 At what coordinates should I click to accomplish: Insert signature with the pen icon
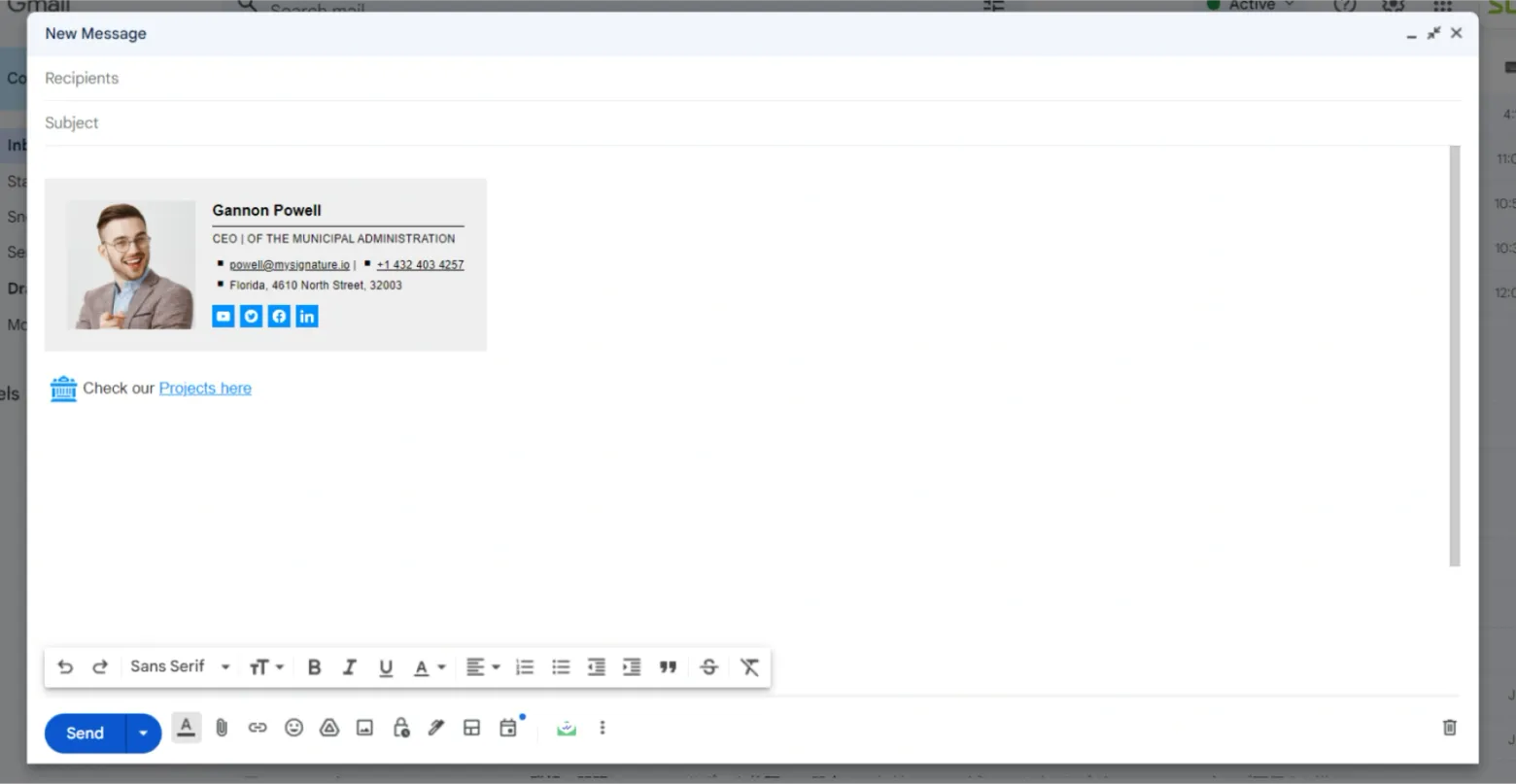coord(436,728)
